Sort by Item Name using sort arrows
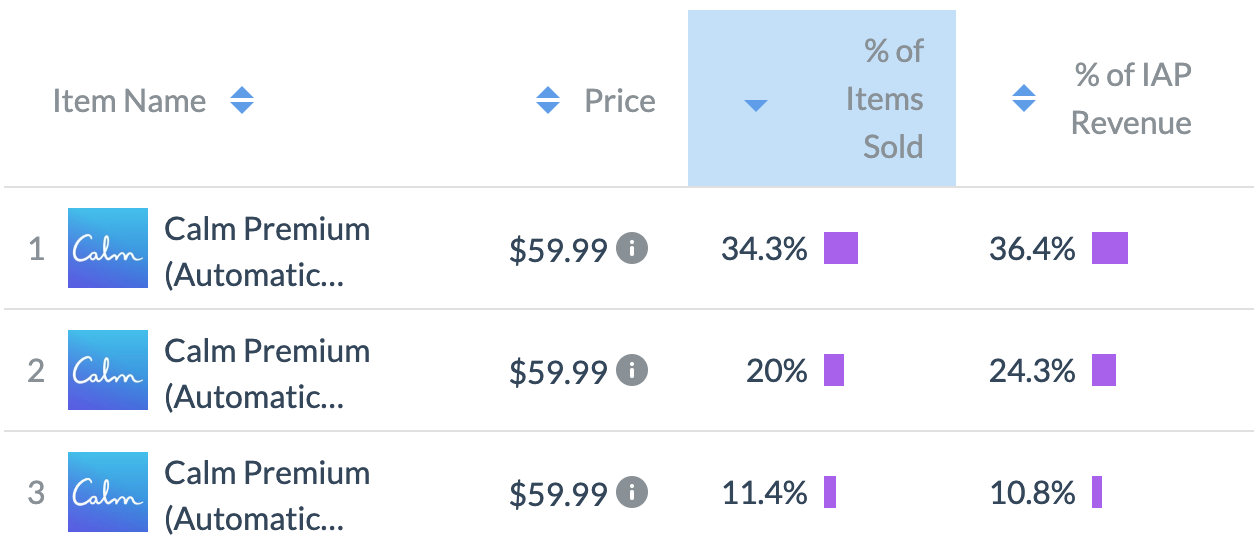 click(x=242, y=101)
